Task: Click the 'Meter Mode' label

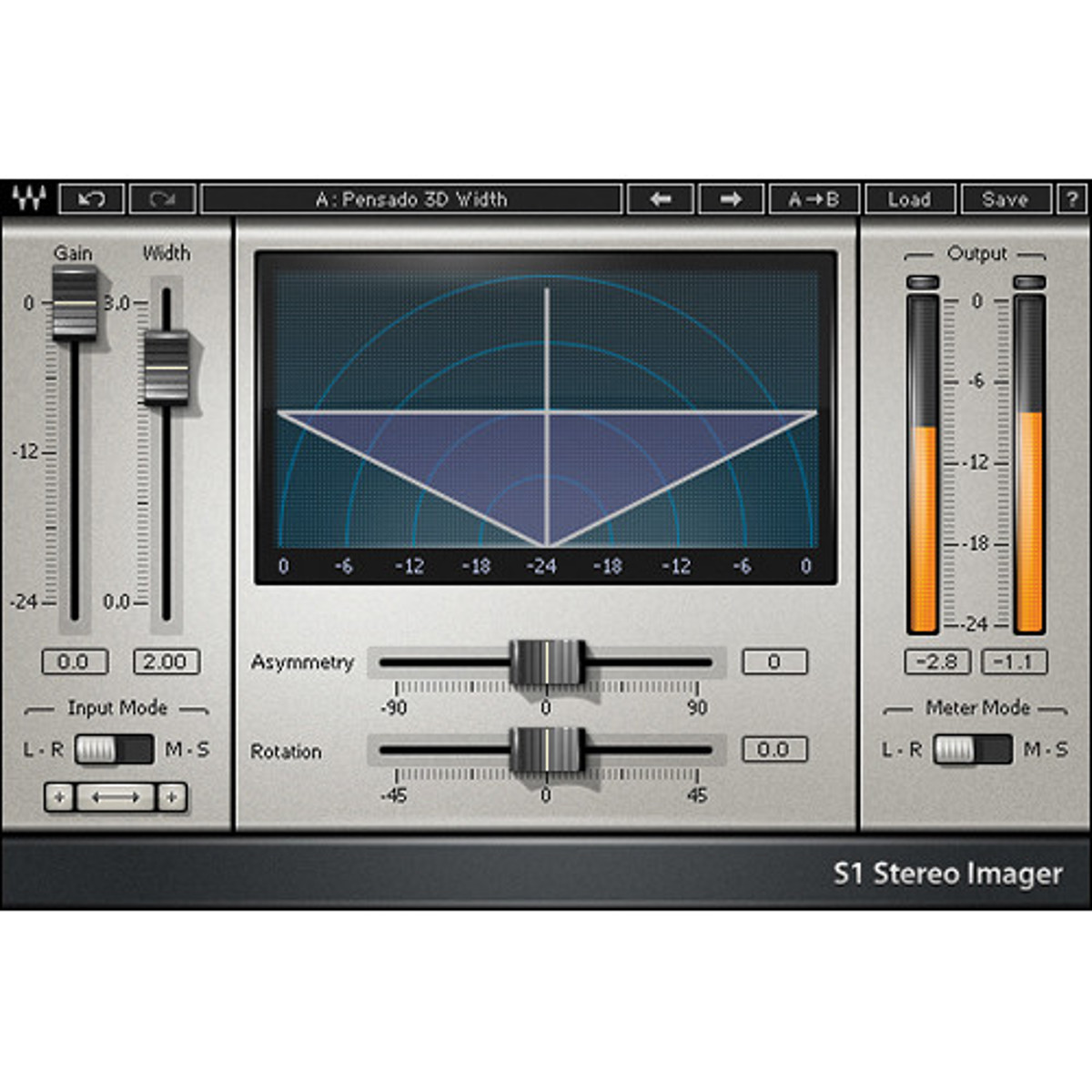Action: (977, 708)
